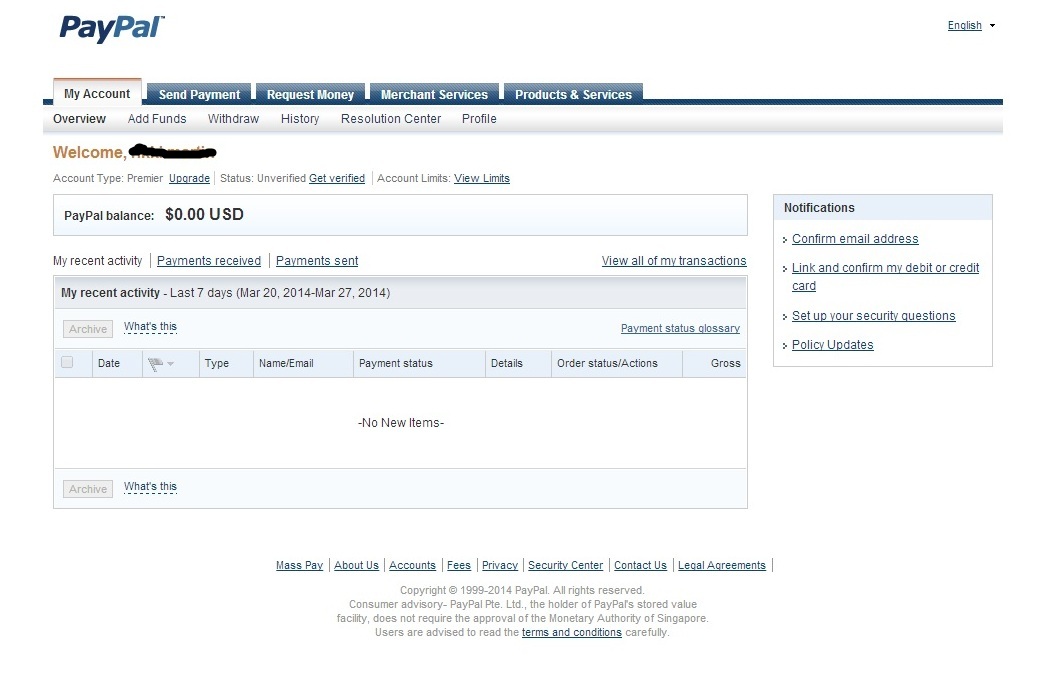The image size is (1038, 684).
Task: Link and confirm my debit or credit card
Action: coord(885,277)
